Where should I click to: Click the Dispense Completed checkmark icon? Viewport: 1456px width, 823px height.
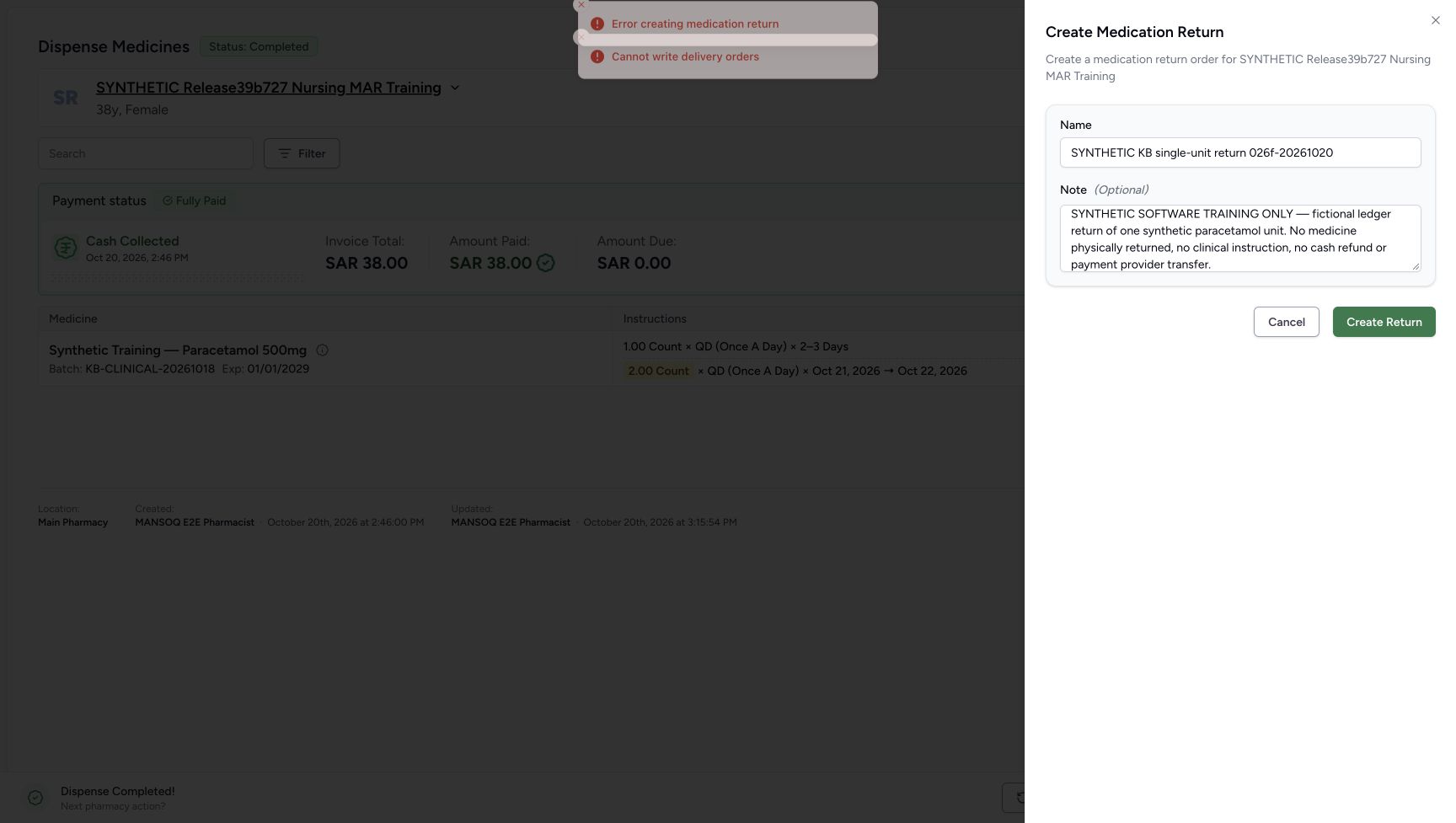point(35,798)
